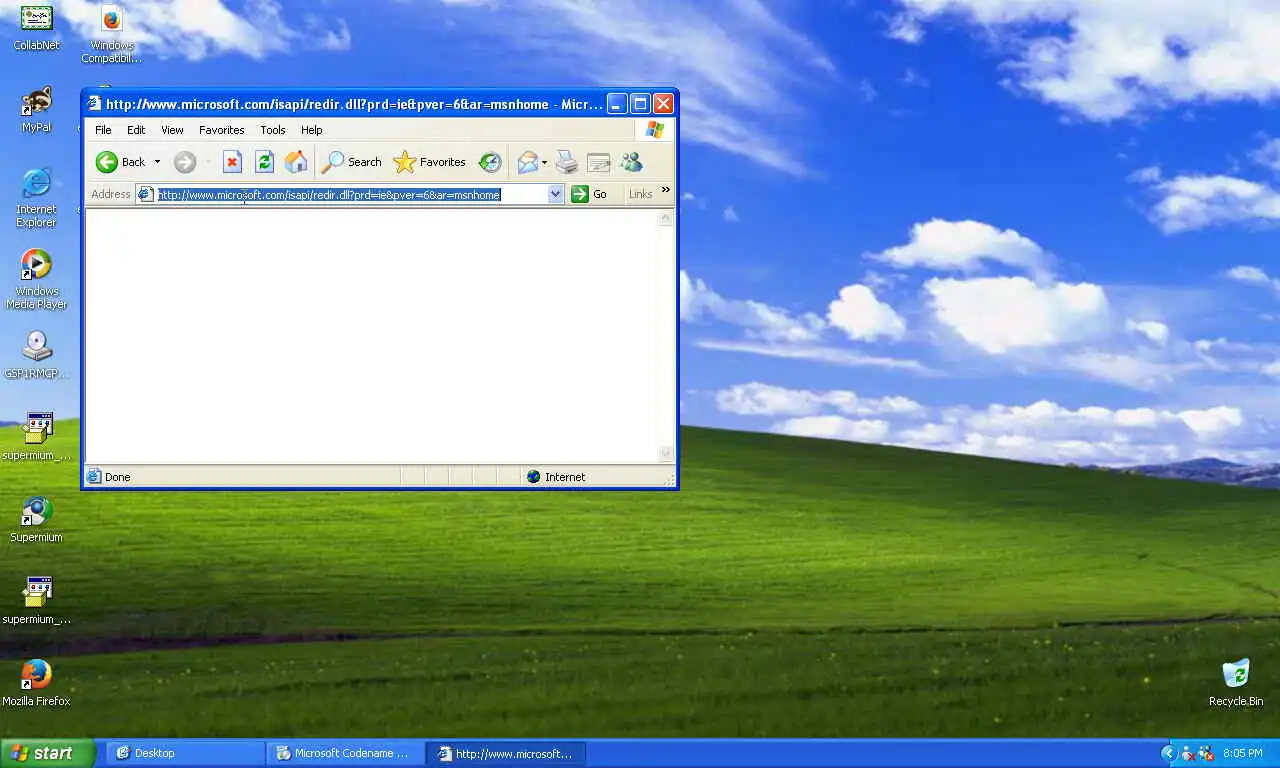
Task: Select the GSP1RMCP disc desktop icon
Action: click(37, 356)
